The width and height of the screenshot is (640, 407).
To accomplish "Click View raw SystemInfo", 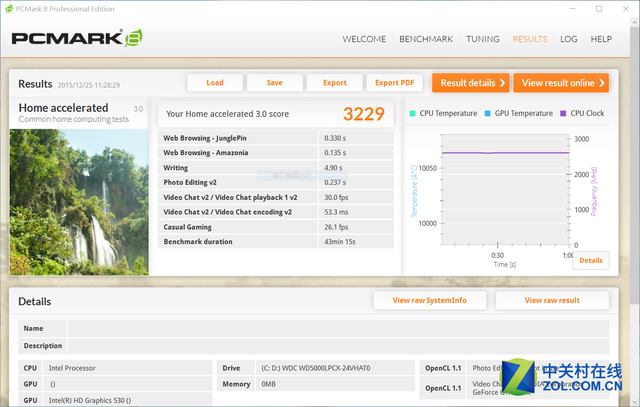I will 429,300.
